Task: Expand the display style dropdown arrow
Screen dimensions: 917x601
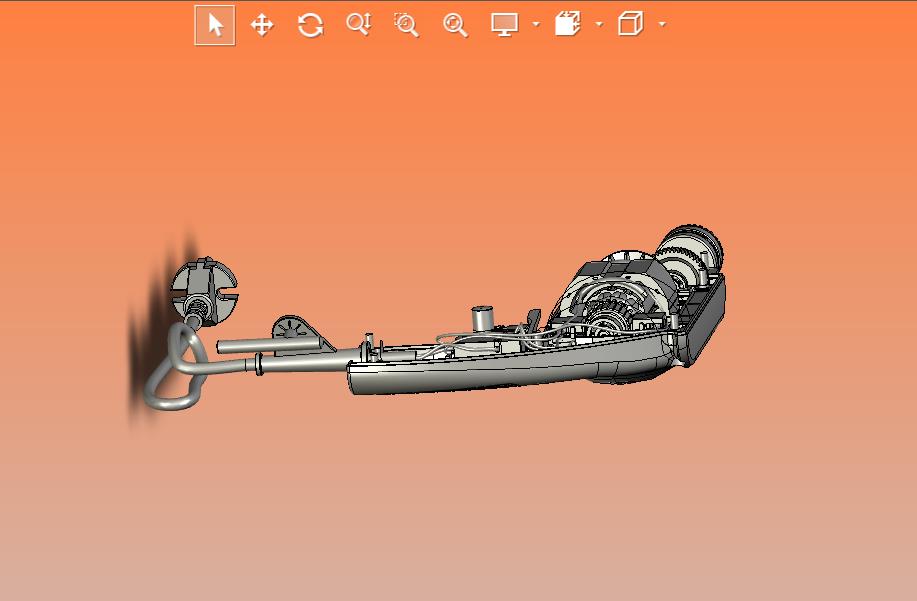Action: tap(536, 24)
